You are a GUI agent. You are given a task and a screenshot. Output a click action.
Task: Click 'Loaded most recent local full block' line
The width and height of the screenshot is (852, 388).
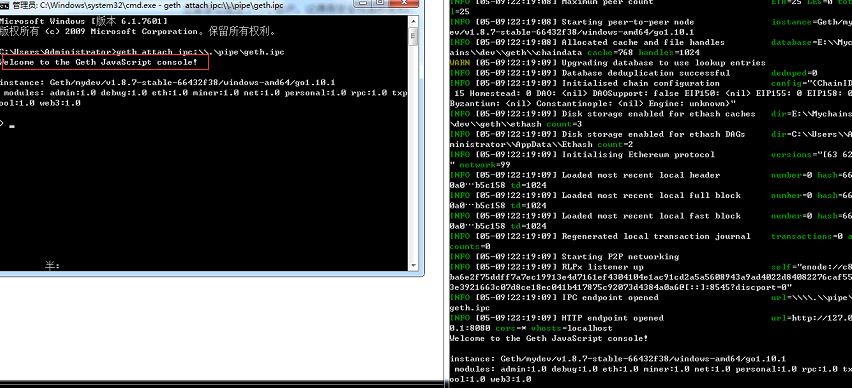click(651, 195)
